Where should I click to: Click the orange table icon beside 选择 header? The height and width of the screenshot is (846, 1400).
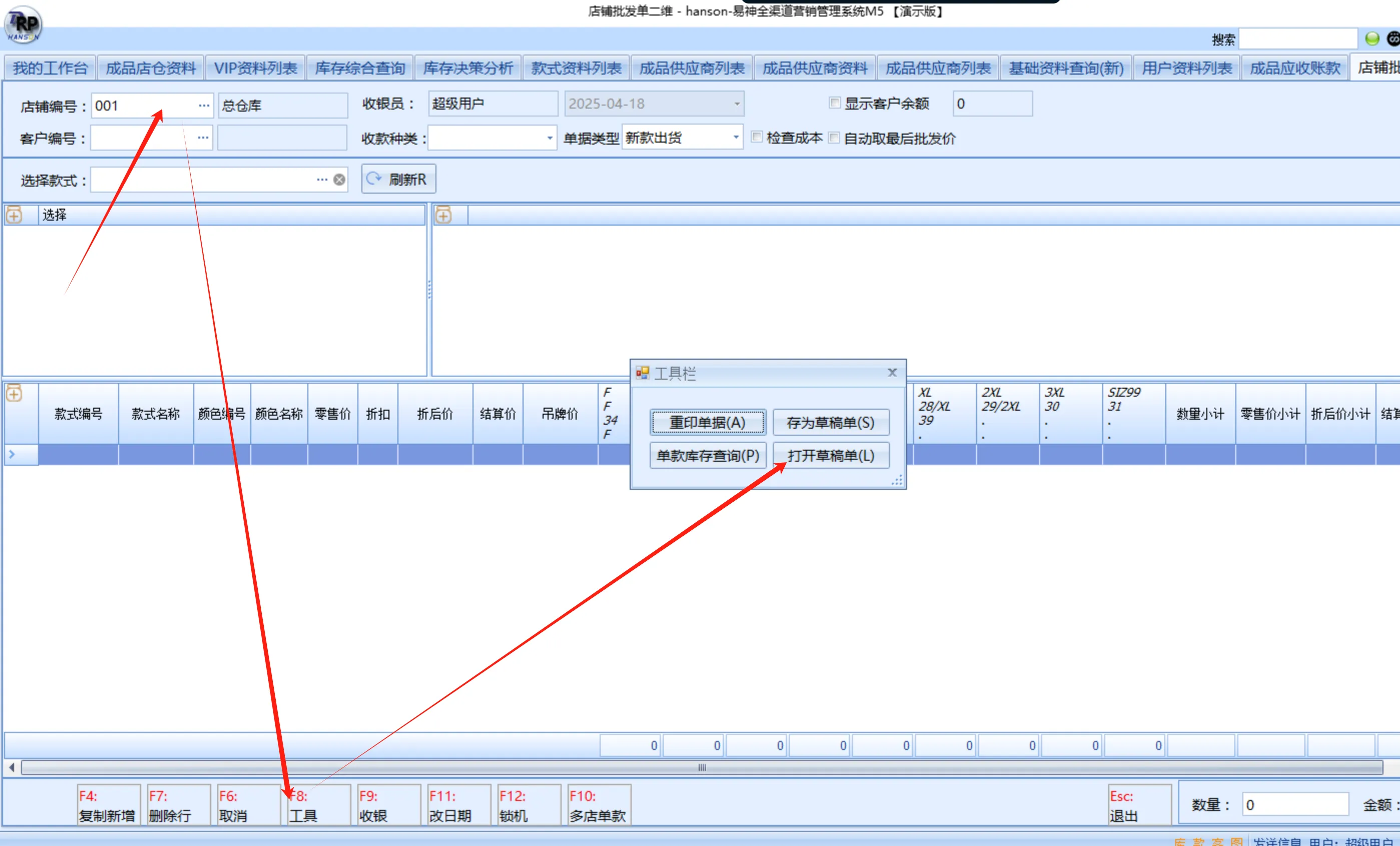(14, 215)
